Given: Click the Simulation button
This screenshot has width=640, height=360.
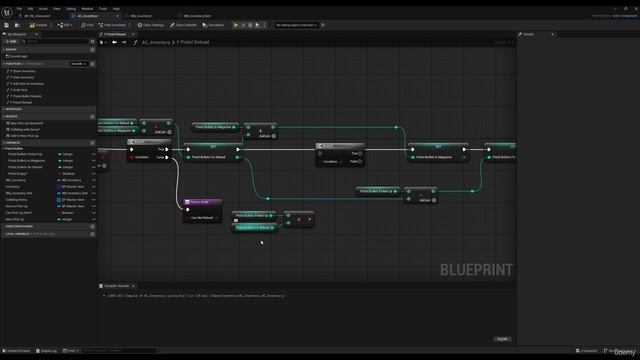Looking at the screenshot, I should 213,25.
